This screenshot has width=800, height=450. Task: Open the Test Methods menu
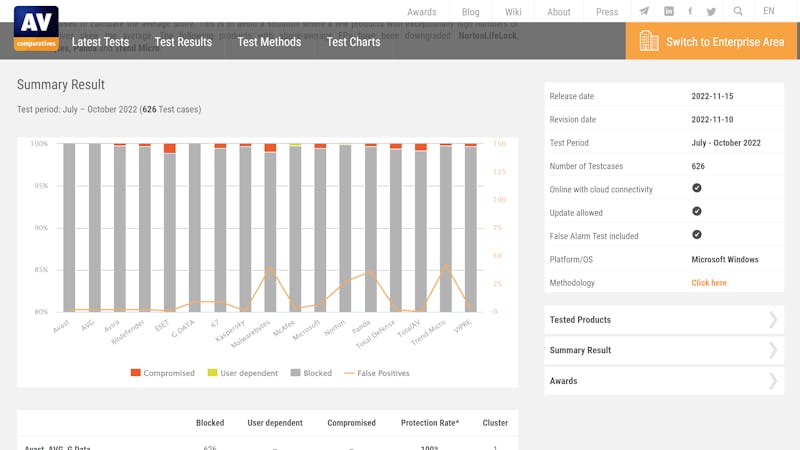[269, 42]
